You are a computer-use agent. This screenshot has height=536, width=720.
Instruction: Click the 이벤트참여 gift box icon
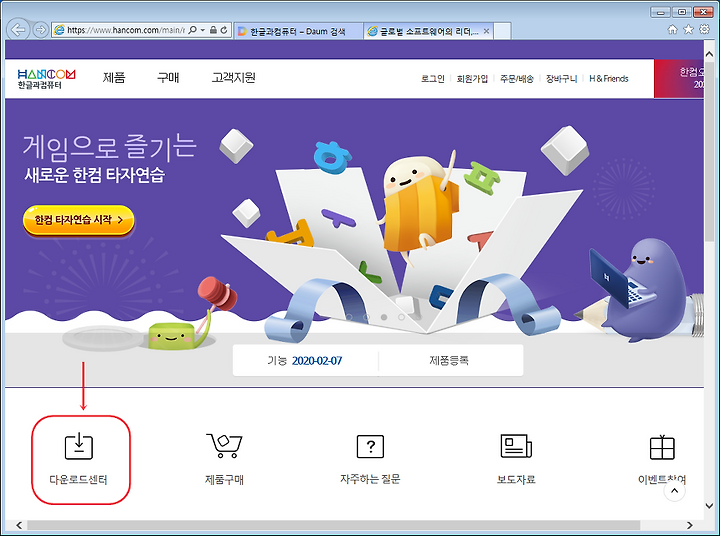pos(662,447)
